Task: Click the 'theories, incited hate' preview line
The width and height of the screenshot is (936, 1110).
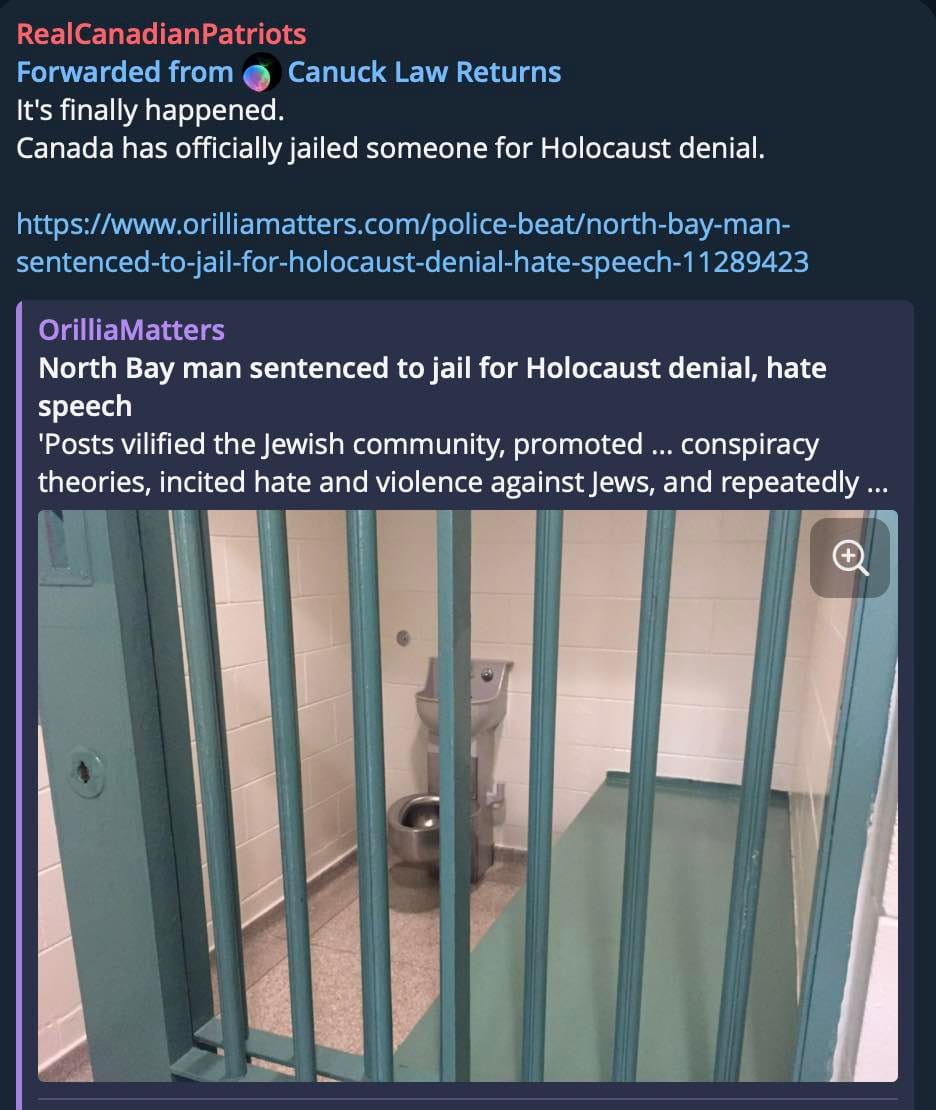Action: point(463,482)
